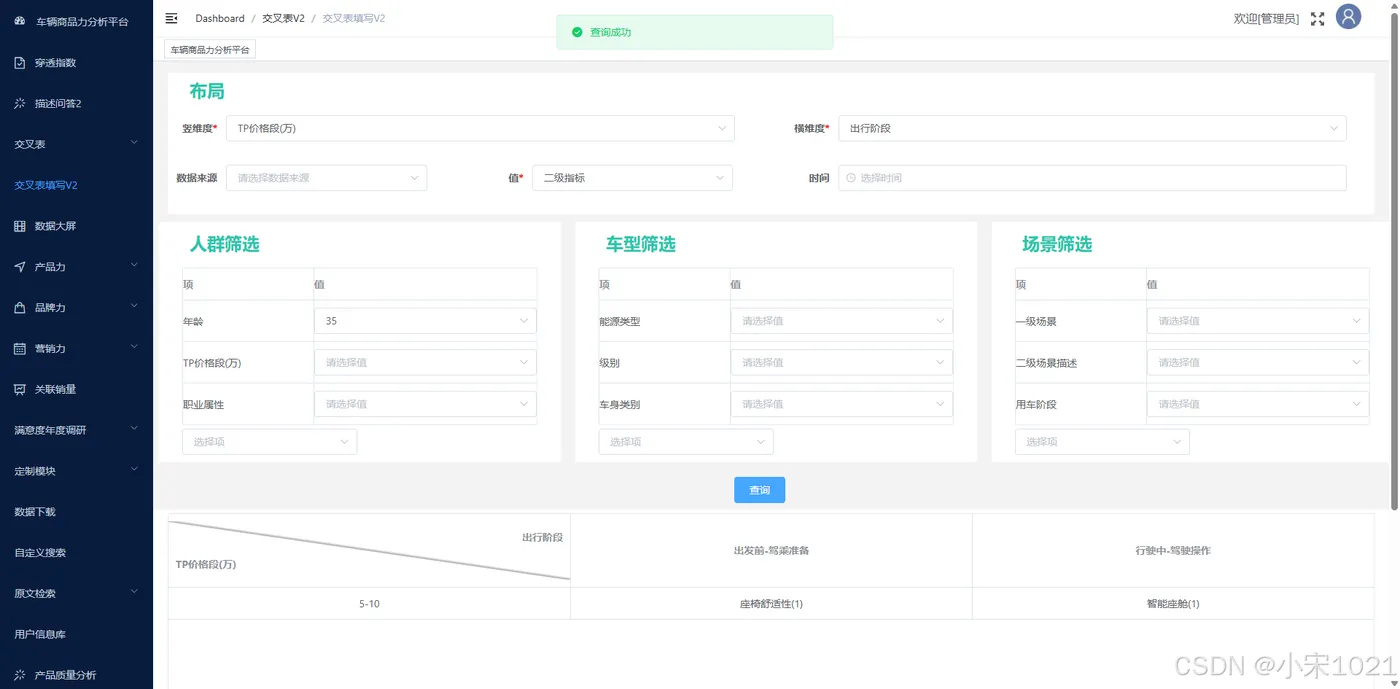This screenshot has width=1400, height=689.
Task: Open the 年龄 dropdown showing 35
Action: [425, 321]
